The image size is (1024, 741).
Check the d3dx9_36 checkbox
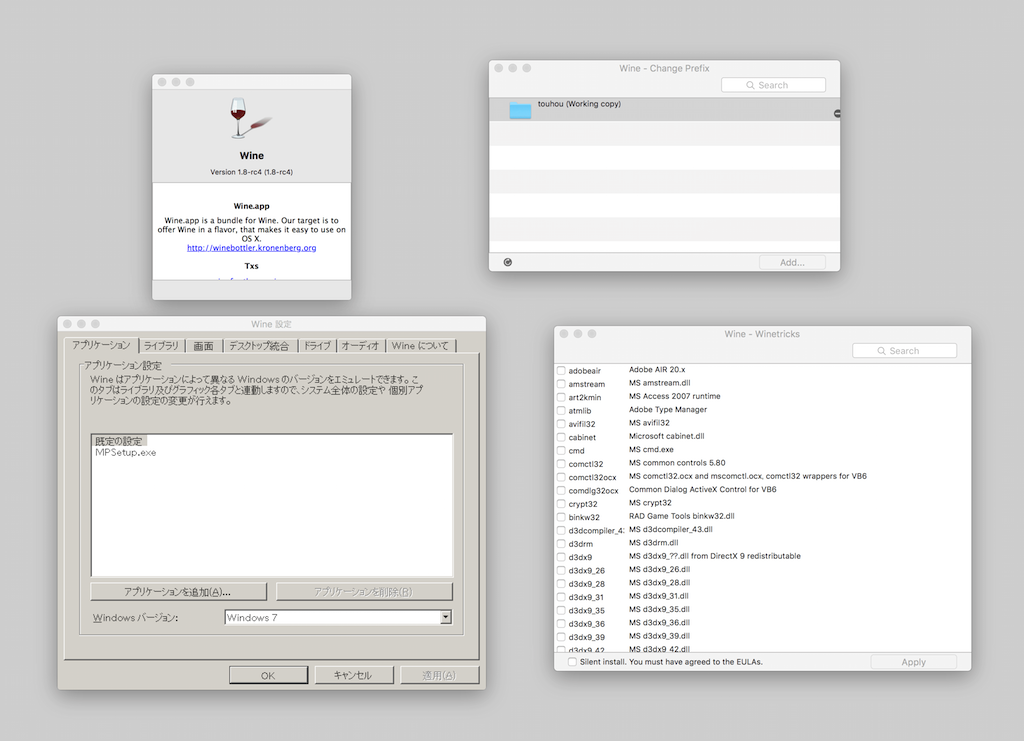(x=561, y=623)
